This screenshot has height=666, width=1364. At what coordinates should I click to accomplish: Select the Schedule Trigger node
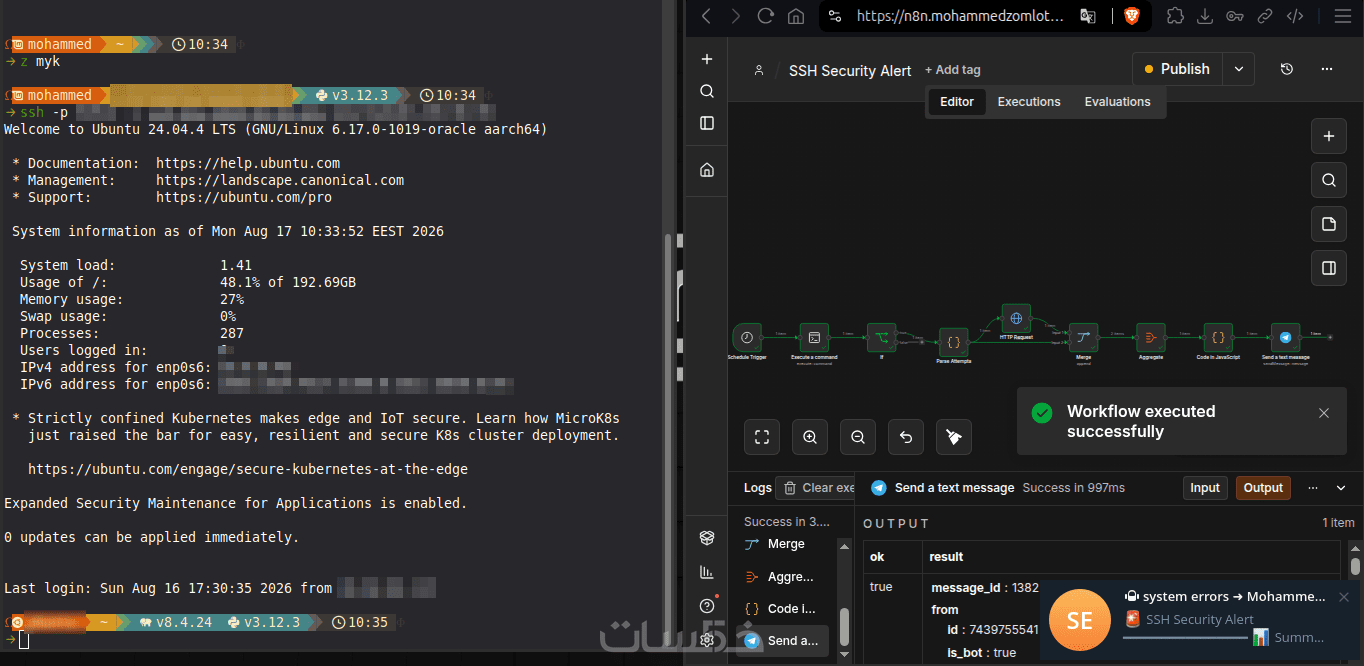coord(746,337)
